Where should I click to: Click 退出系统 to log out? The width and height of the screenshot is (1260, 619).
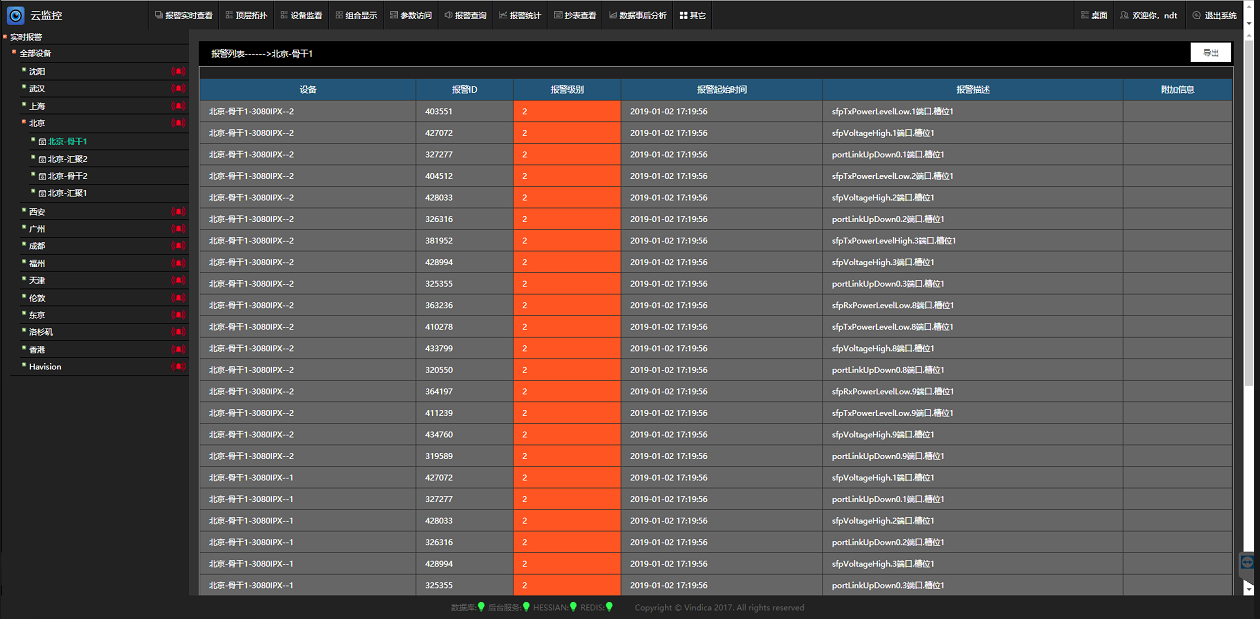[1214, 16]
